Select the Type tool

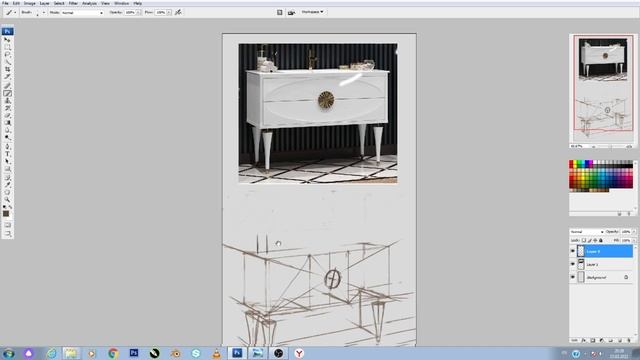[7, 154]
